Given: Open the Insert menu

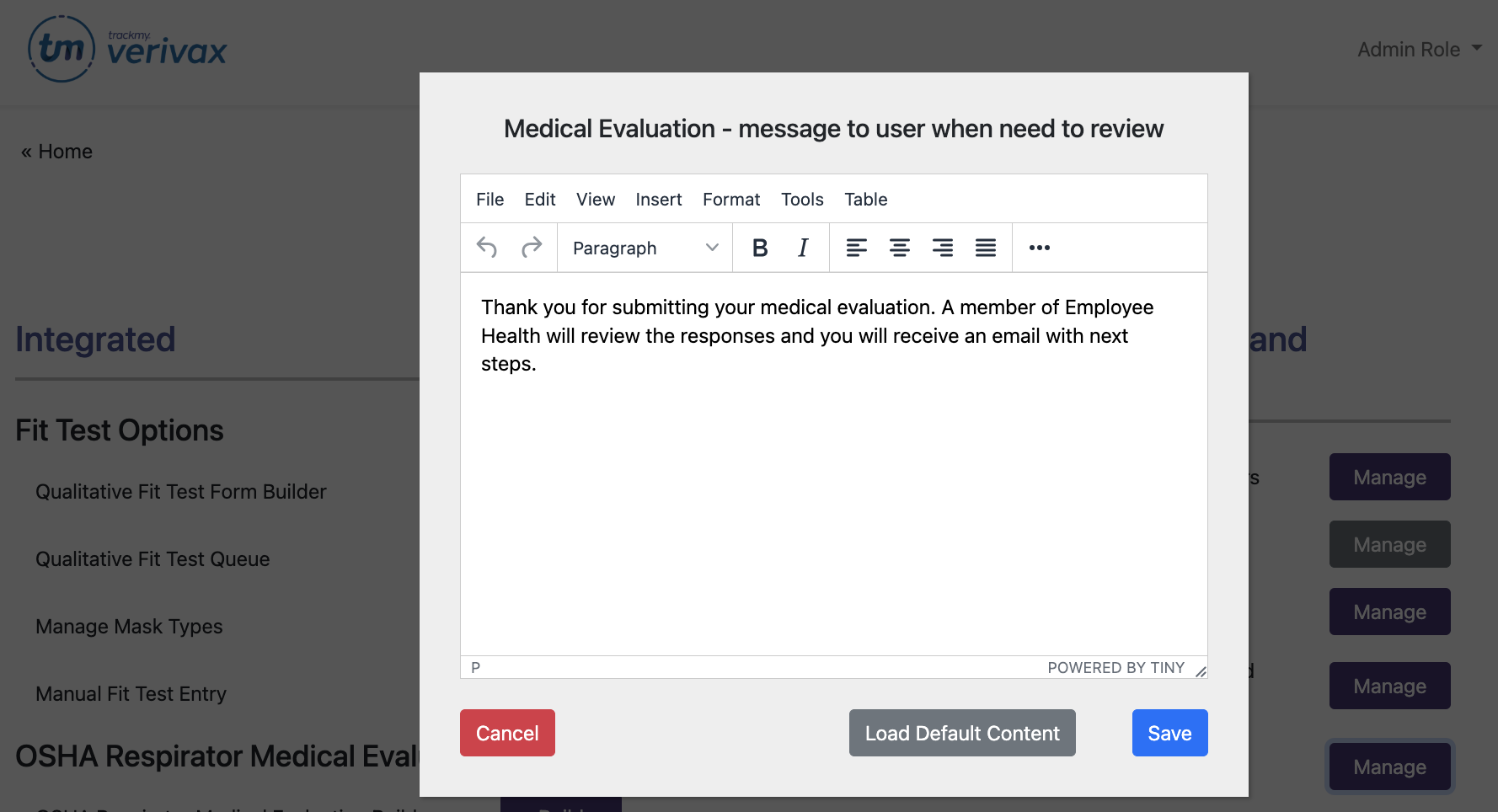Looking at the screenshot, I should pos(658,200).
